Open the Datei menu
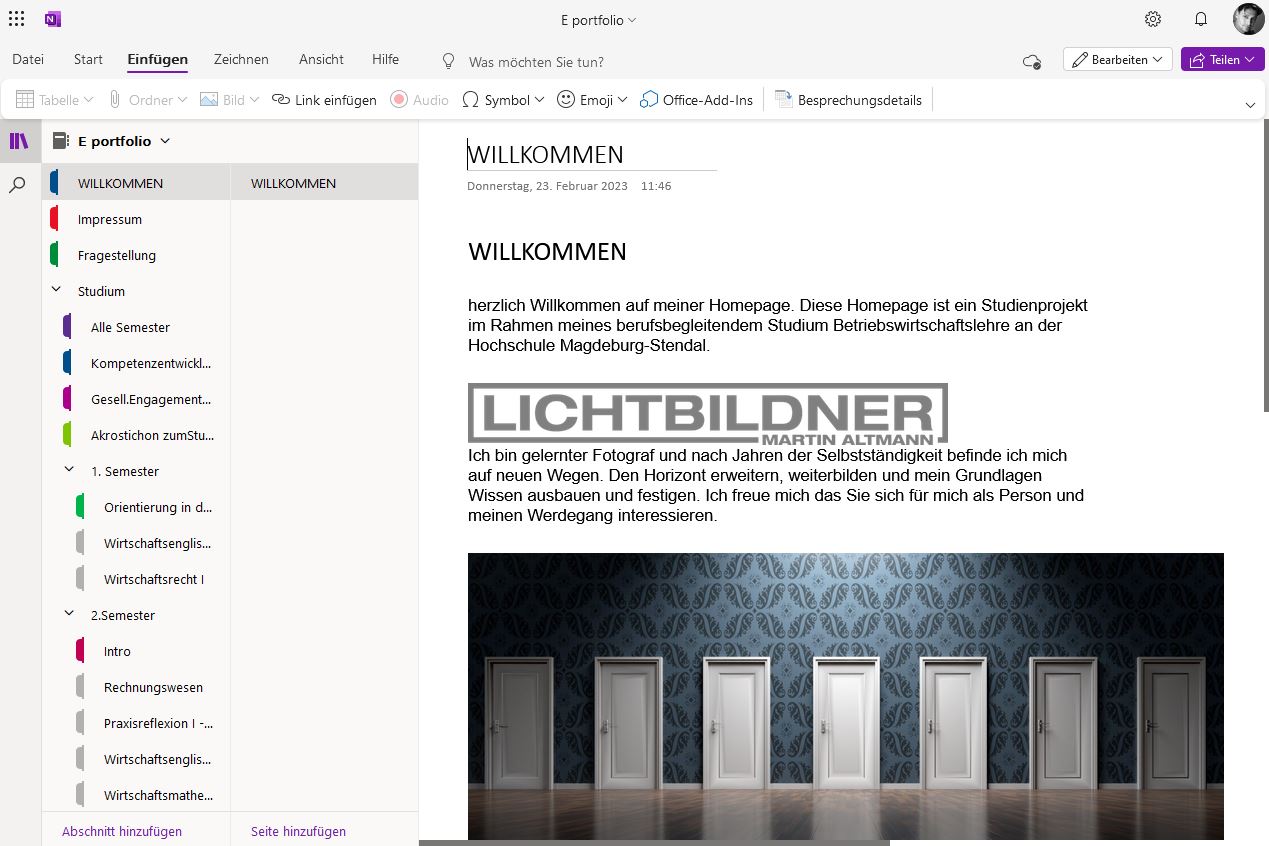The width and height of the screenshot is (1269, 846). [x=28, y=59]
